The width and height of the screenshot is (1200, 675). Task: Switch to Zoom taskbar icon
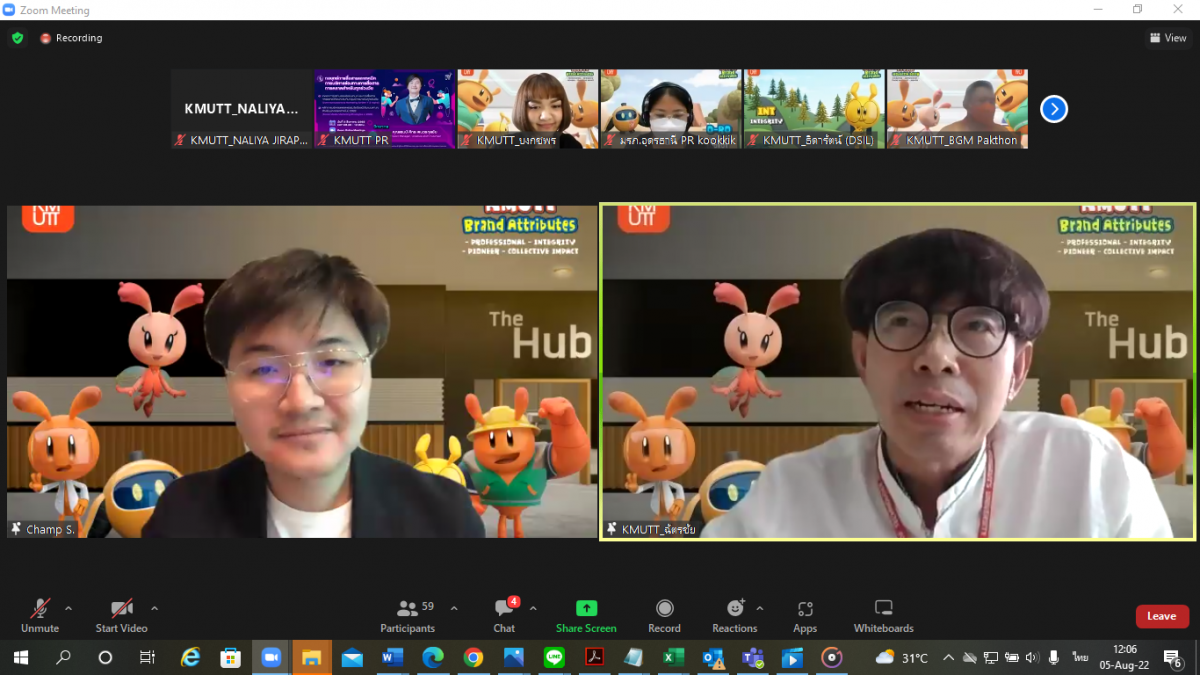(271, 657)
